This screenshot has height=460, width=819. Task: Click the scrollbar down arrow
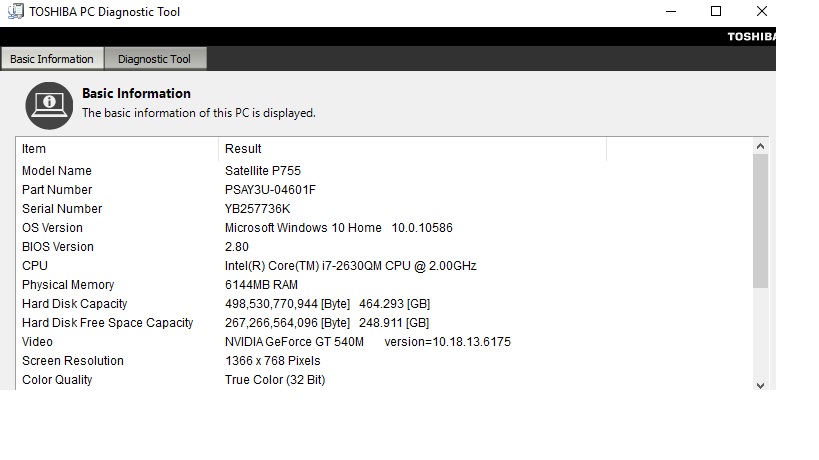pyautogui.click(x=760, y=385)
